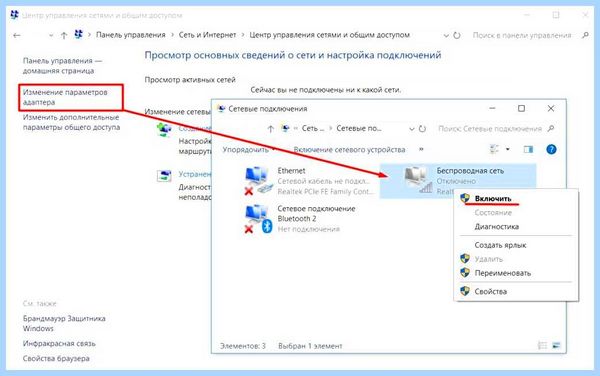Image resolution: width=600 pixels, height=376 pixels.
Task: Click Realtek PCIe FE Family Cont... text
Action: (x=325, y=191)
